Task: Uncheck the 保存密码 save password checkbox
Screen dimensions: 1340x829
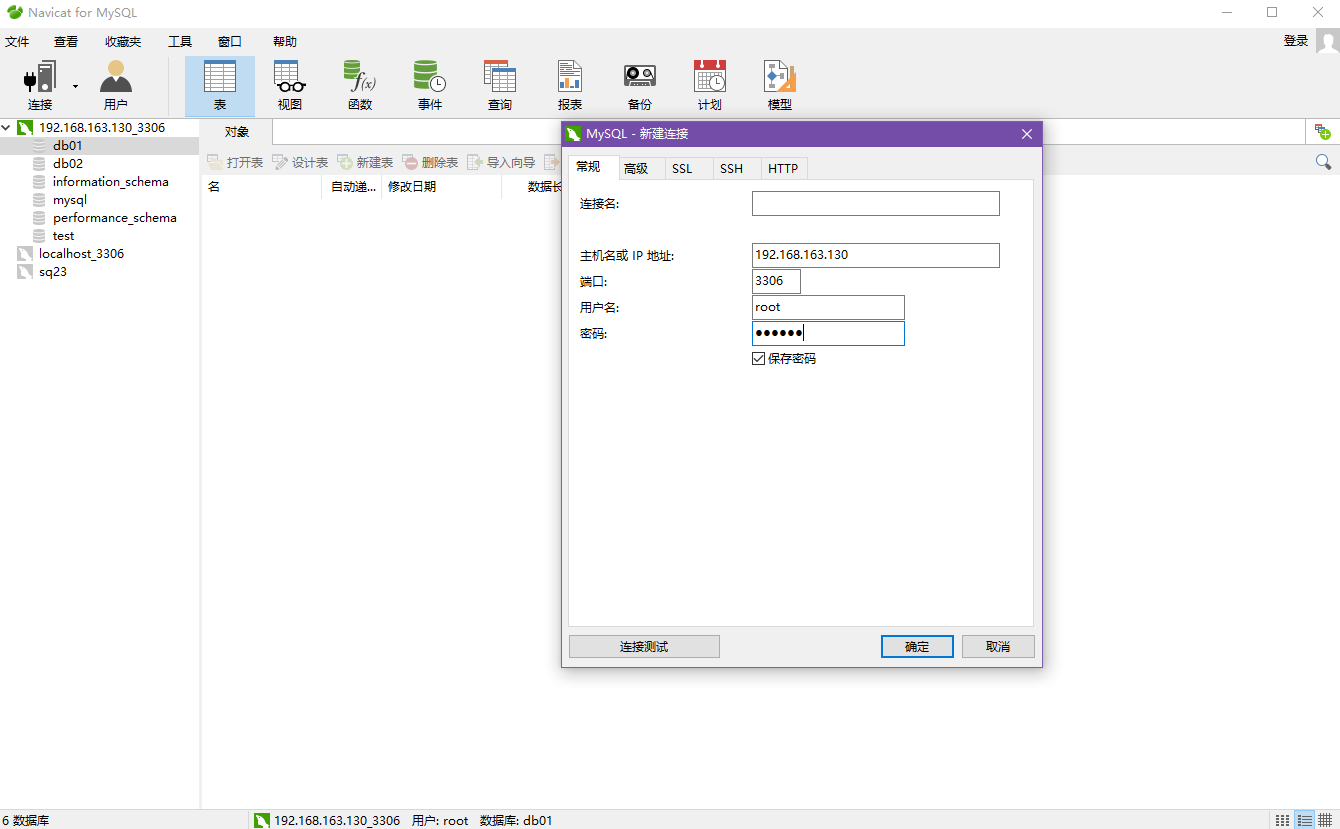Action: tap(759, 359)
